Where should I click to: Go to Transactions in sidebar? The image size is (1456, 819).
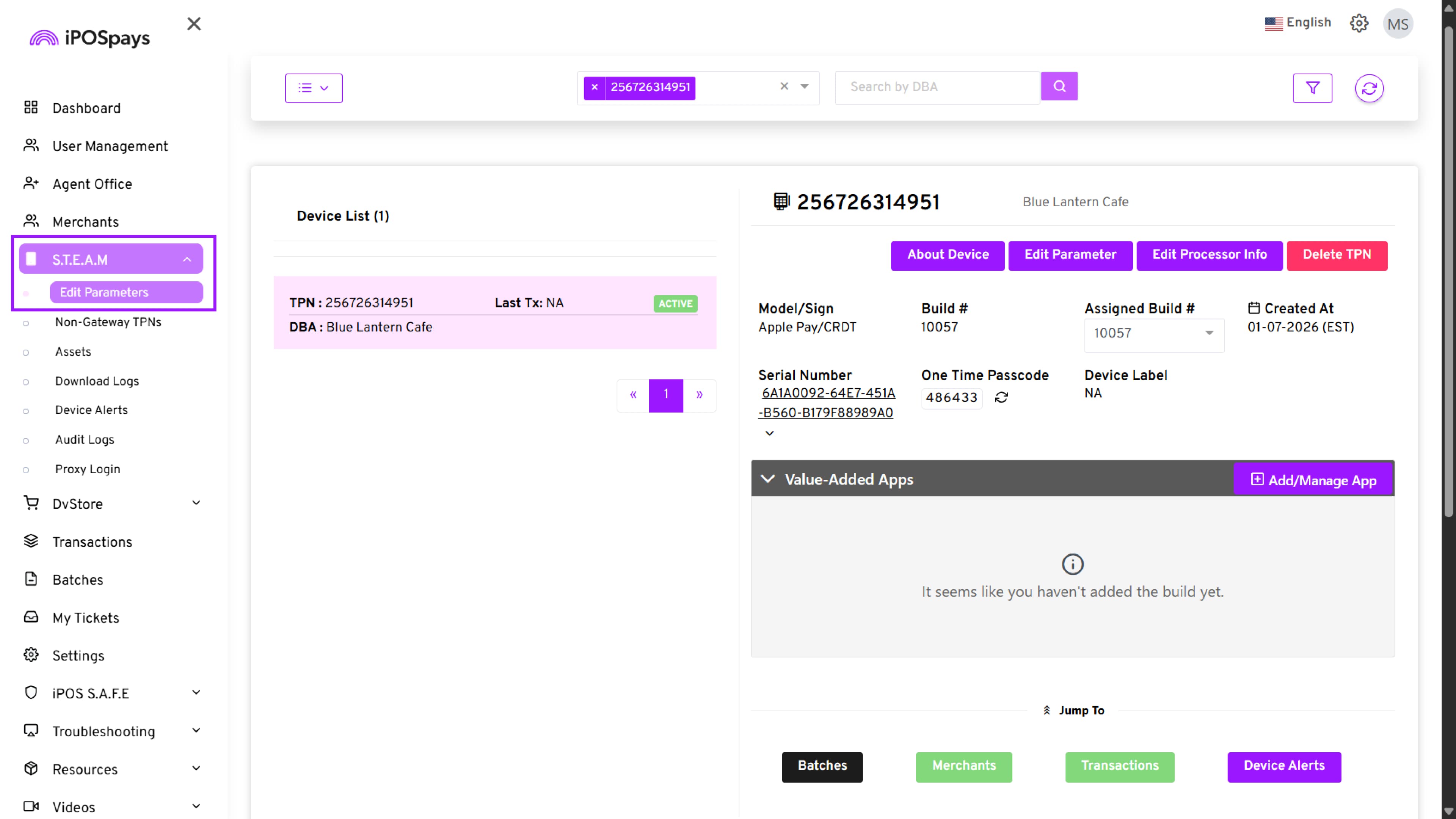point(92,541)
